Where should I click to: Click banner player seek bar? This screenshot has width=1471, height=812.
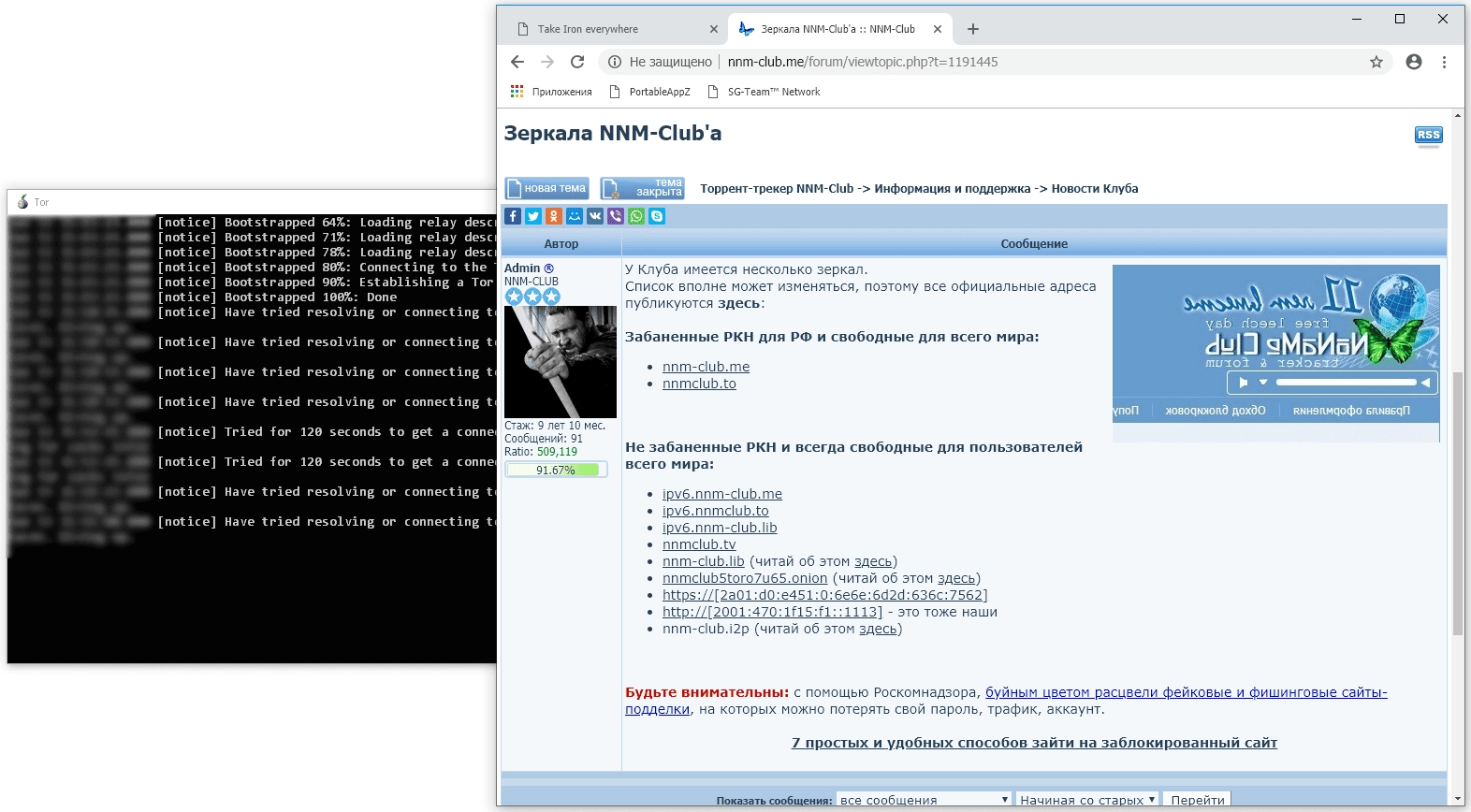(1346, 382)
